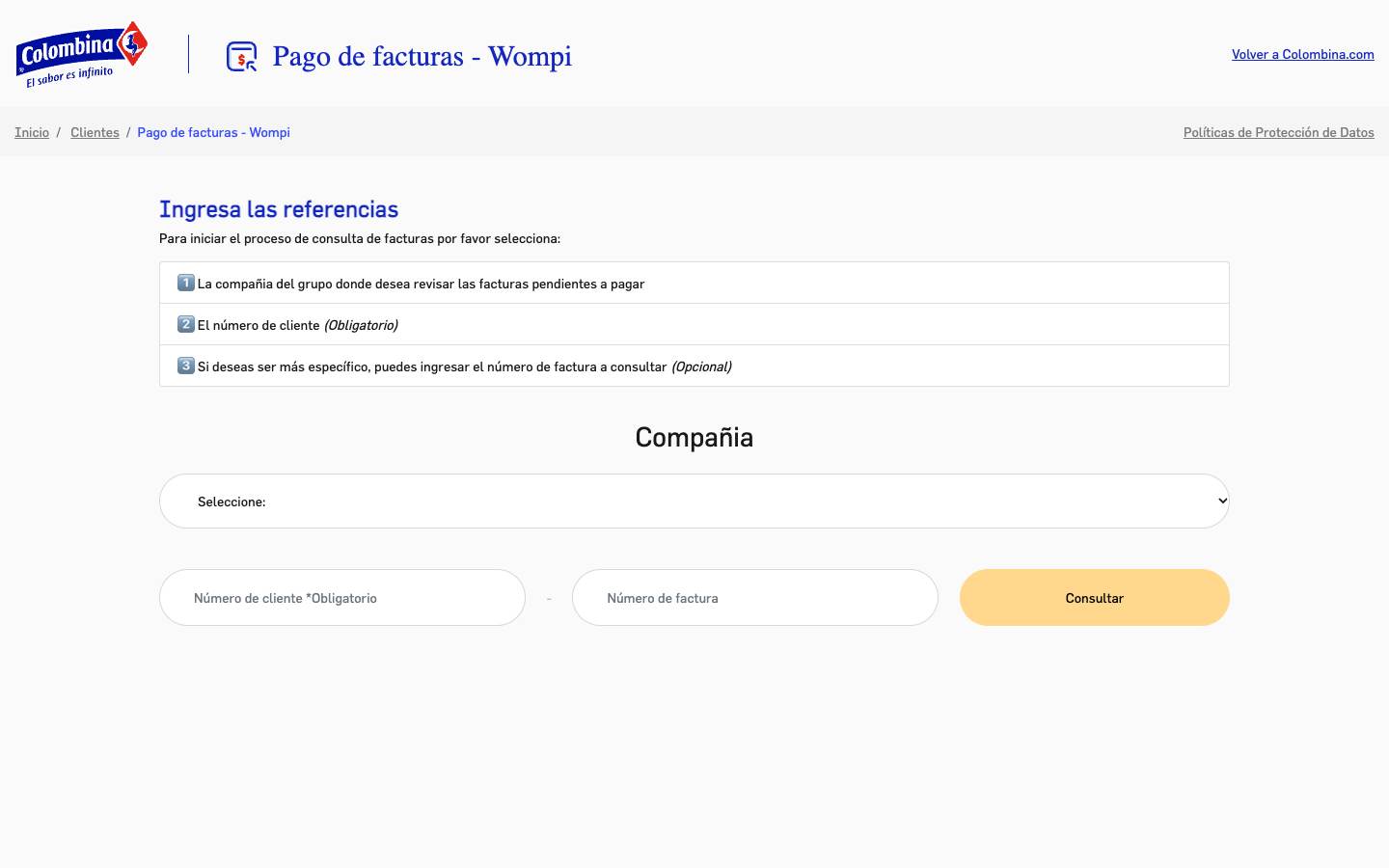Click the number 1 step icon

[186, 283]
